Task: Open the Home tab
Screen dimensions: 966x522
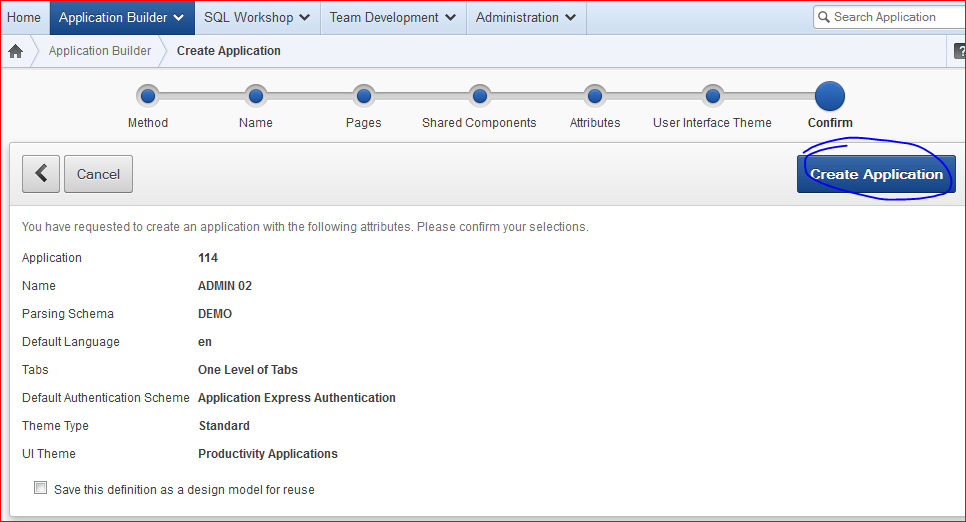Action: [24, 17]
